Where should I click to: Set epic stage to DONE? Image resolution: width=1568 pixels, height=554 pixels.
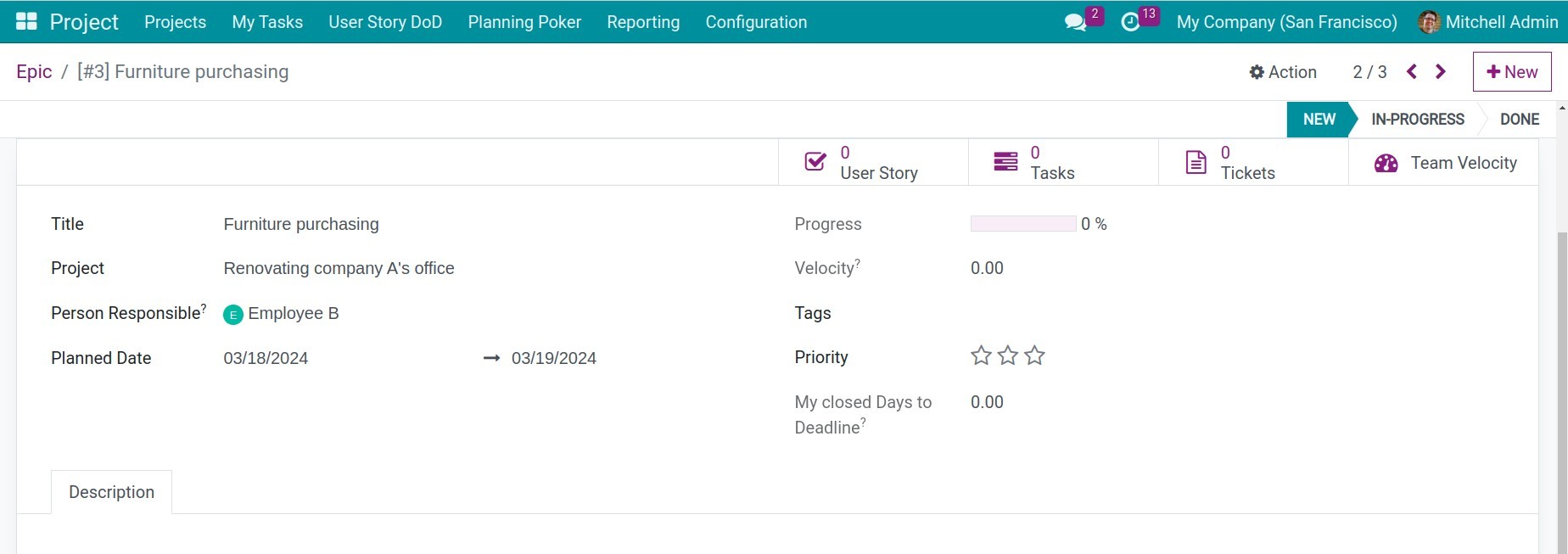pyautogui.click(x=1520, y=120)
